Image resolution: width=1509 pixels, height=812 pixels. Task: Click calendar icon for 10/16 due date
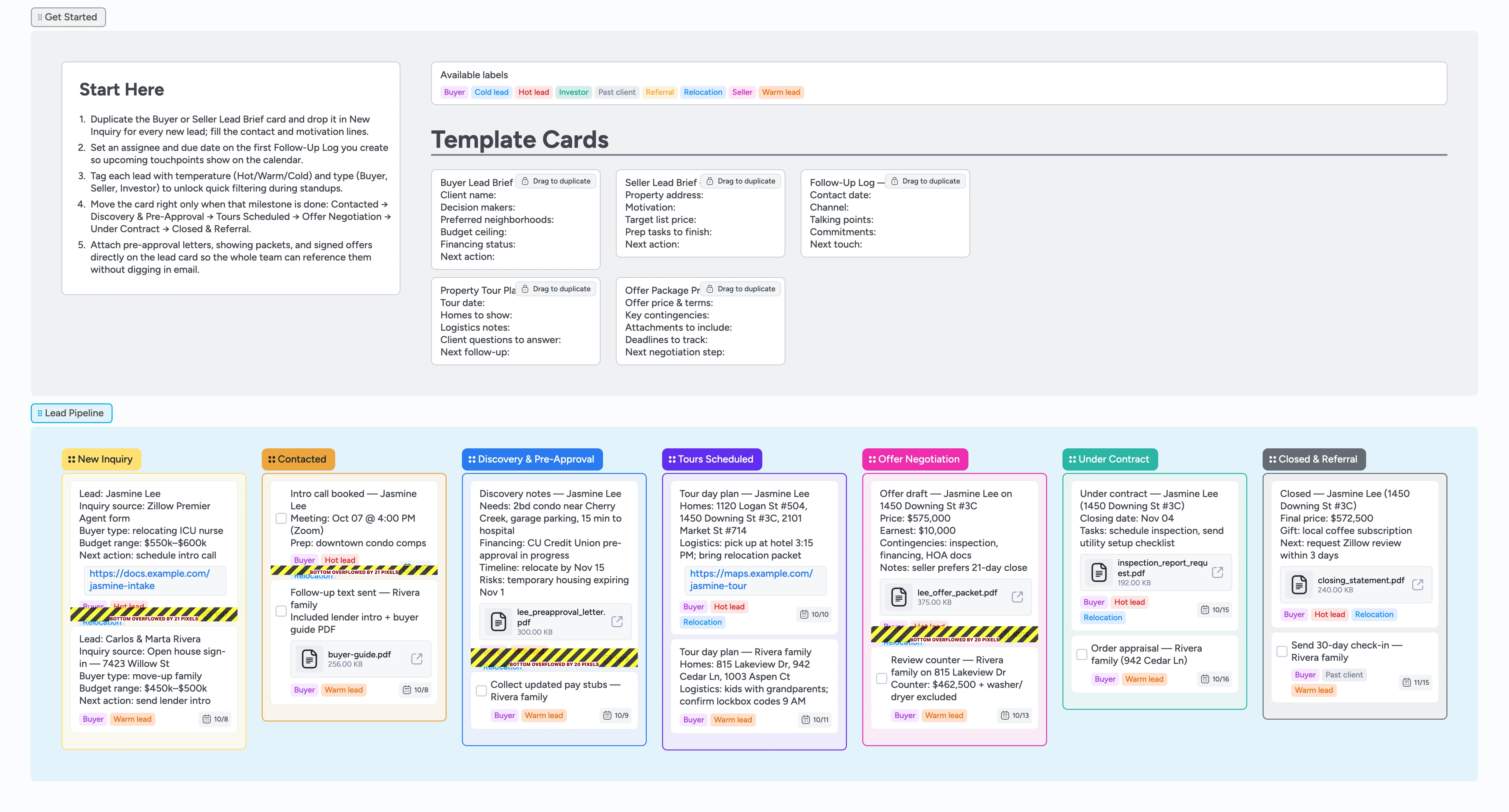pyautogui.click(x=1205, y=679)
